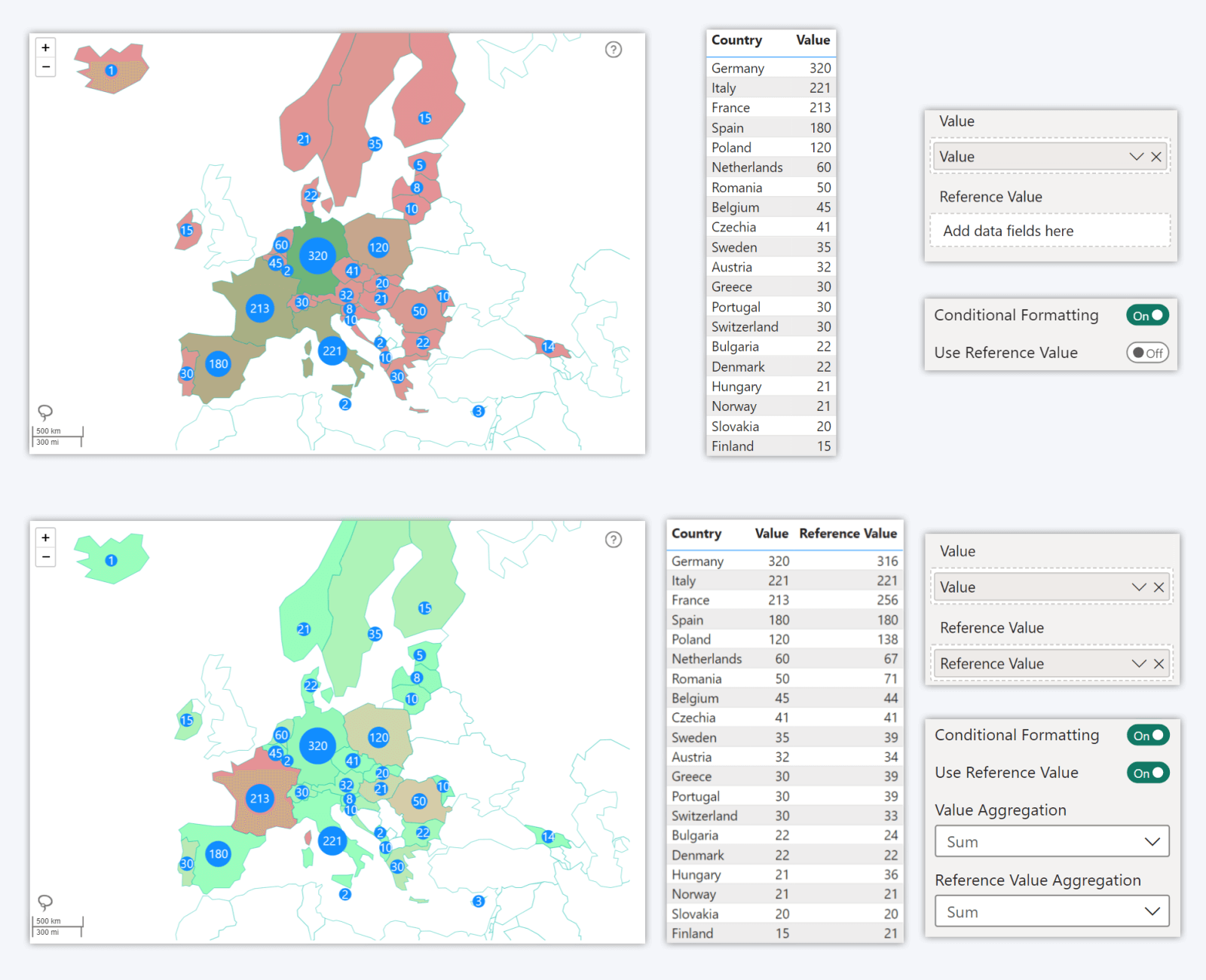1206x980 pixels.
Task: Sort the bottom table by Country header
Action: (x=696, y=533)
